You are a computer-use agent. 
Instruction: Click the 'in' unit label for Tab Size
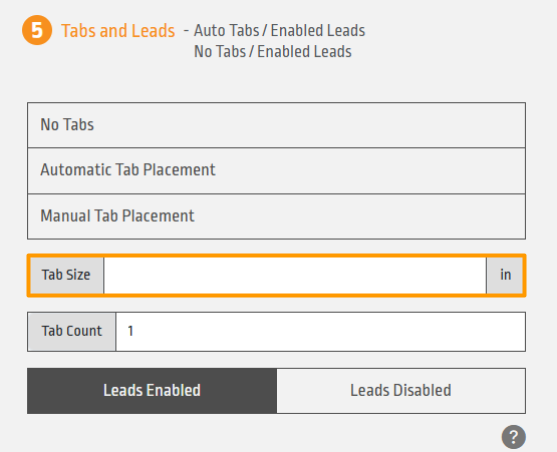coord(505,275)
